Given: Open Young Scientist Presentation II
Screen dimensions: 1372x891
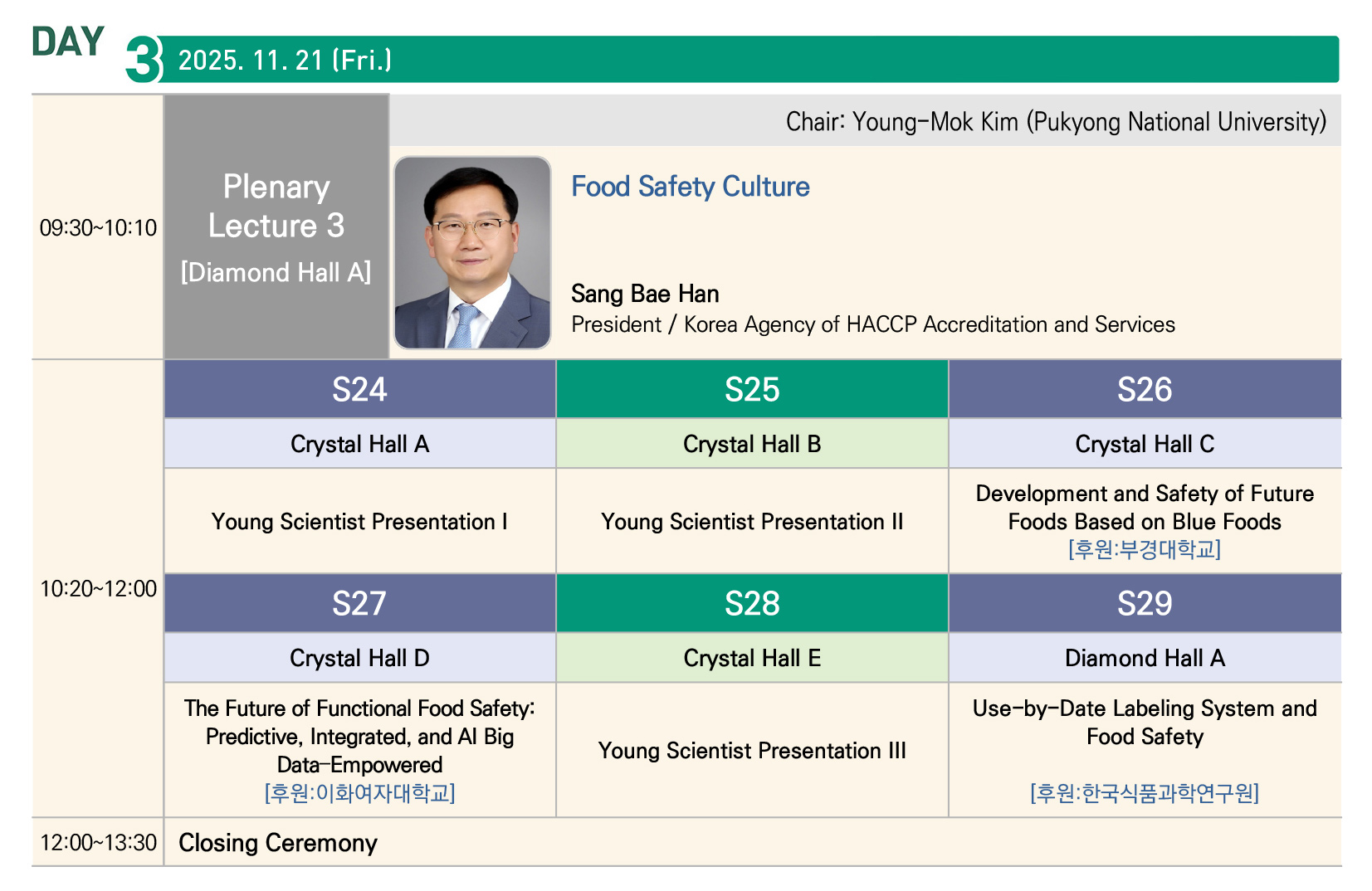Looking at the screenshot, I should coord(752,522).
